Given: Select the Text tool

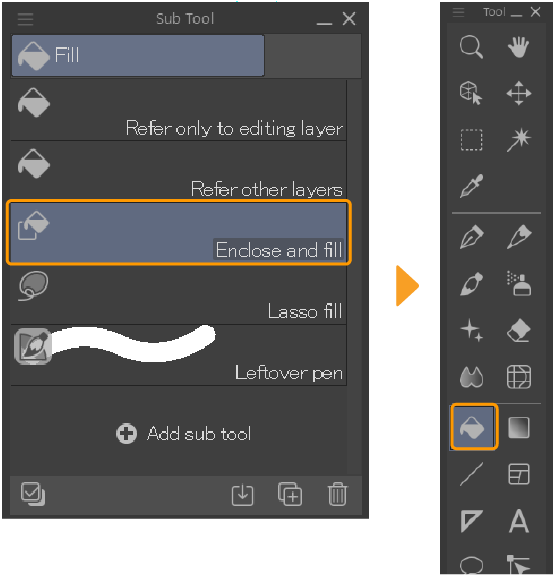Looking at the screenshot, I should (x=519, y=521).
